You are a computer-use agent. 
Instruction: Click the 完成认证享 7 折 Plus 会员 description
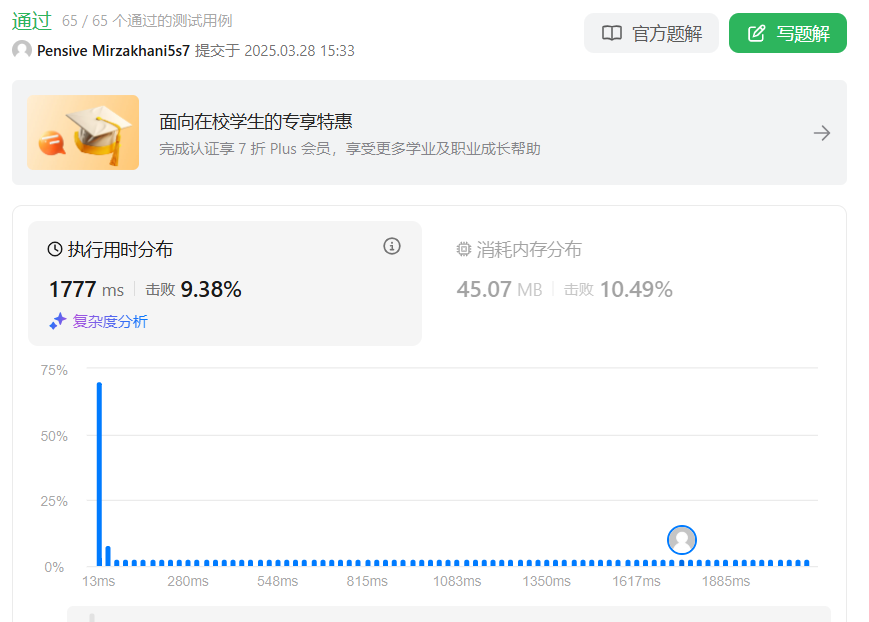tap(350, 149)
